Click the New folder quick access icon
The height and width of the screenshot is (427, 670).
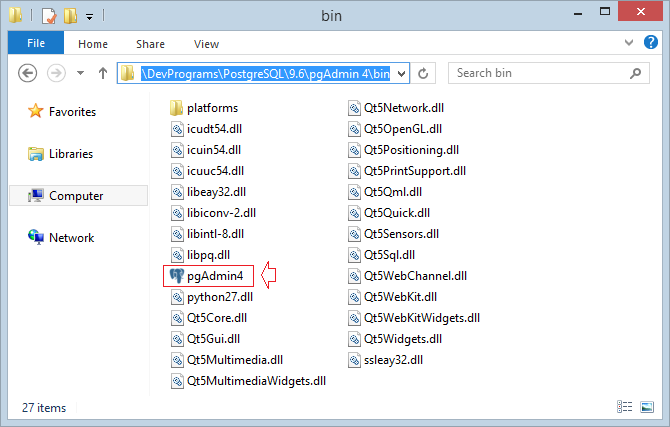click(71, 16)
